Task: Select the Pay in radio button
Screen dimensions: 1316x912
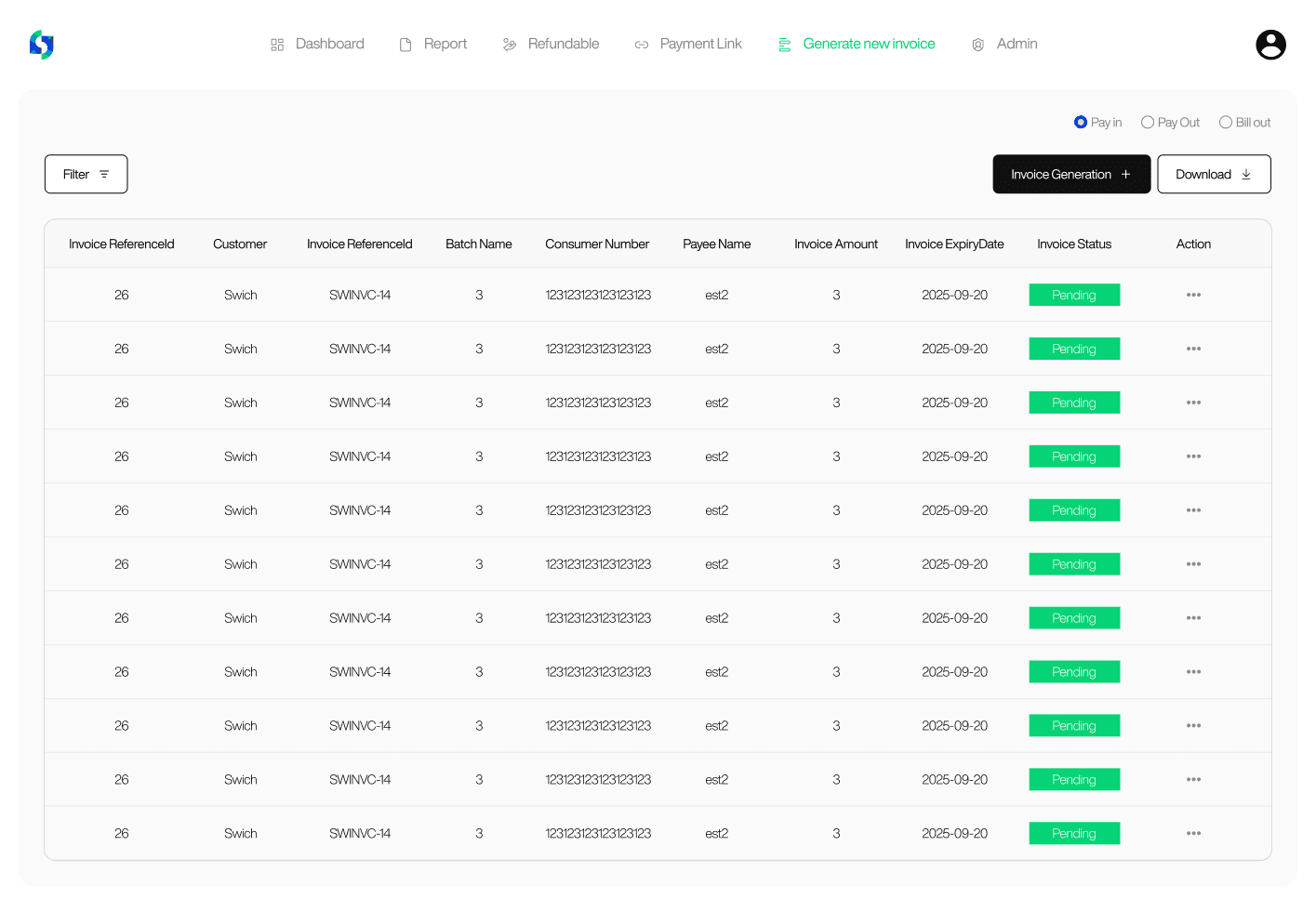Action: tap(1081, 123)
